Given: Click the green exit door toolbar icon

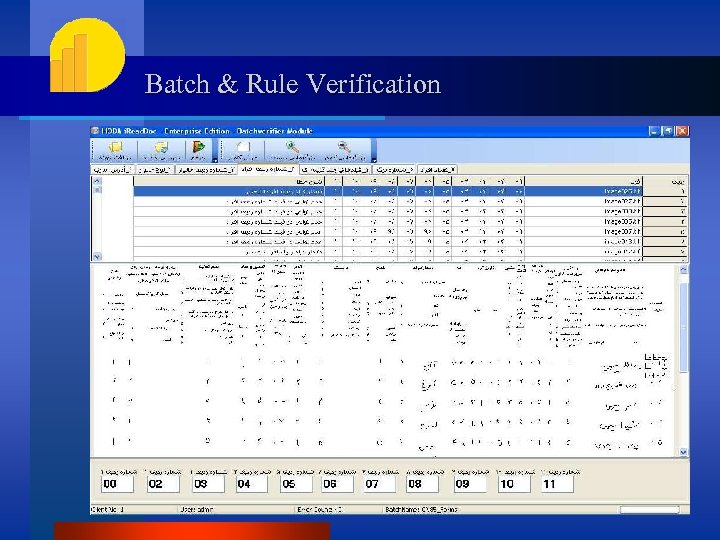Looking at the screenshot, I should [x=199, y=147].
